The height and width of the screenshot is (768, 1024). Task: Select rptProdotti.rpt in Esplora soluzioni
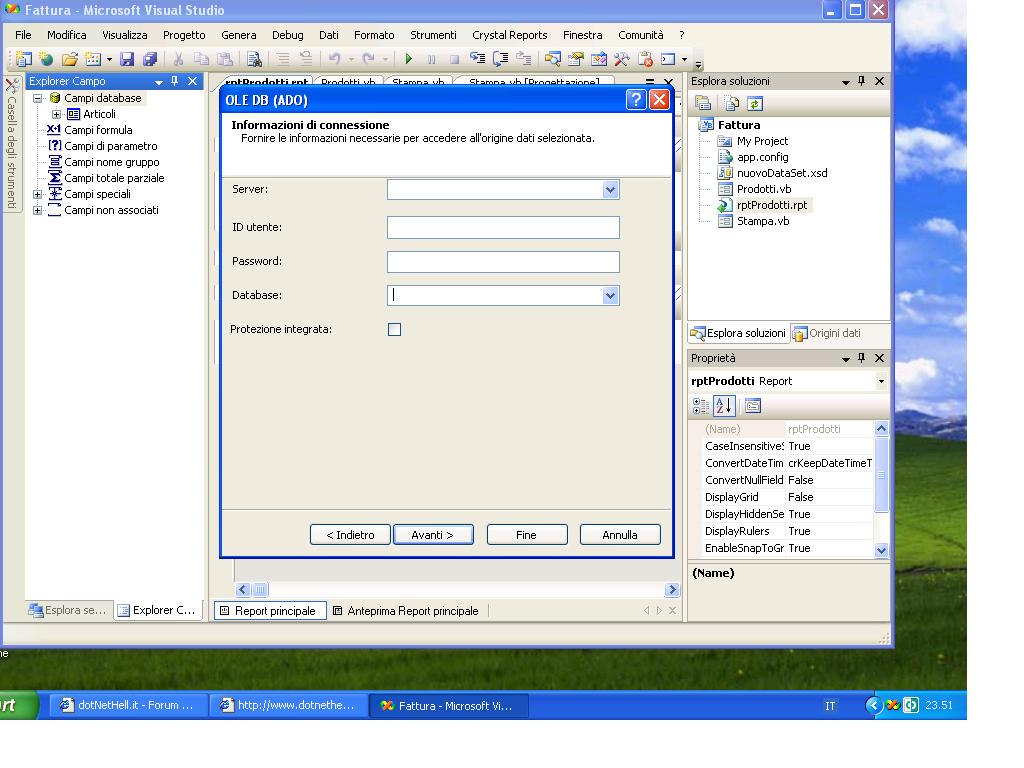(x=771, y=205)
